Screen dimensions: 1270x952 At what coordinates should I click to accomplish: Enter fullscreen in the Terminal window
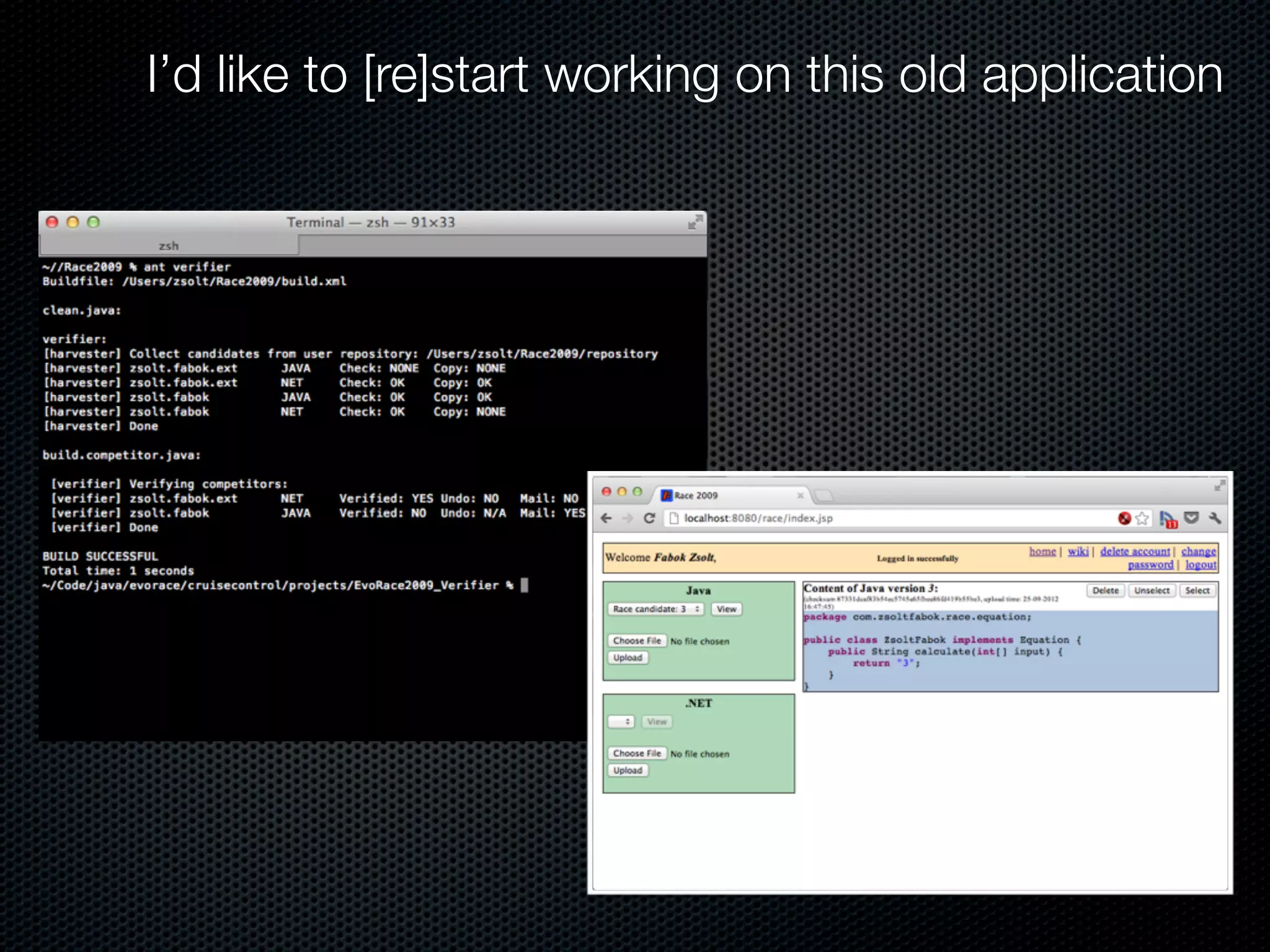695,223
